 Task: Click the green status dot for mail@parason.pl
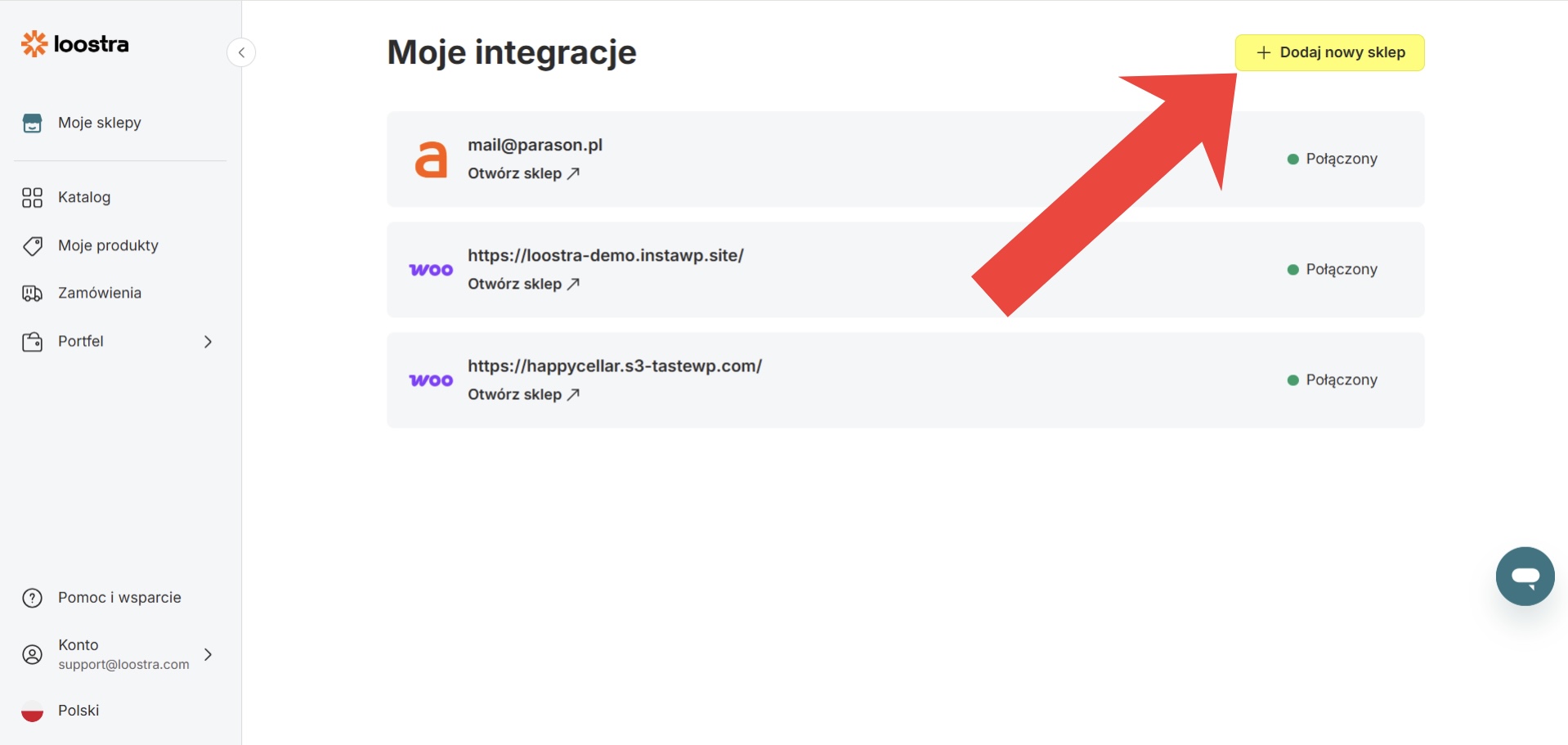point(1292,159)
